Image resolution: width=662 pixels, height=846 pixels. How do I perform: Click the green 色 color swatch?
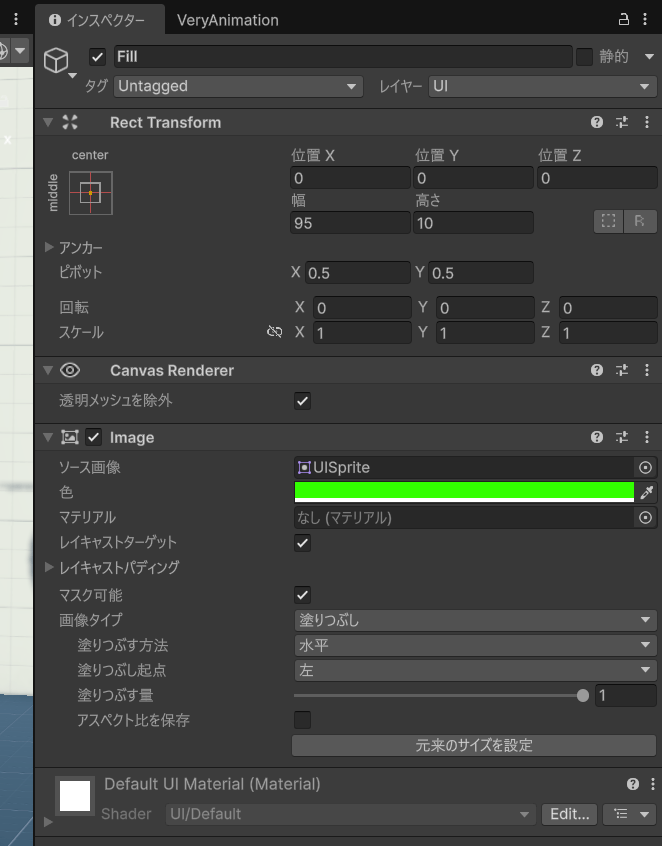pyautogui.click(x=464, y=491)
